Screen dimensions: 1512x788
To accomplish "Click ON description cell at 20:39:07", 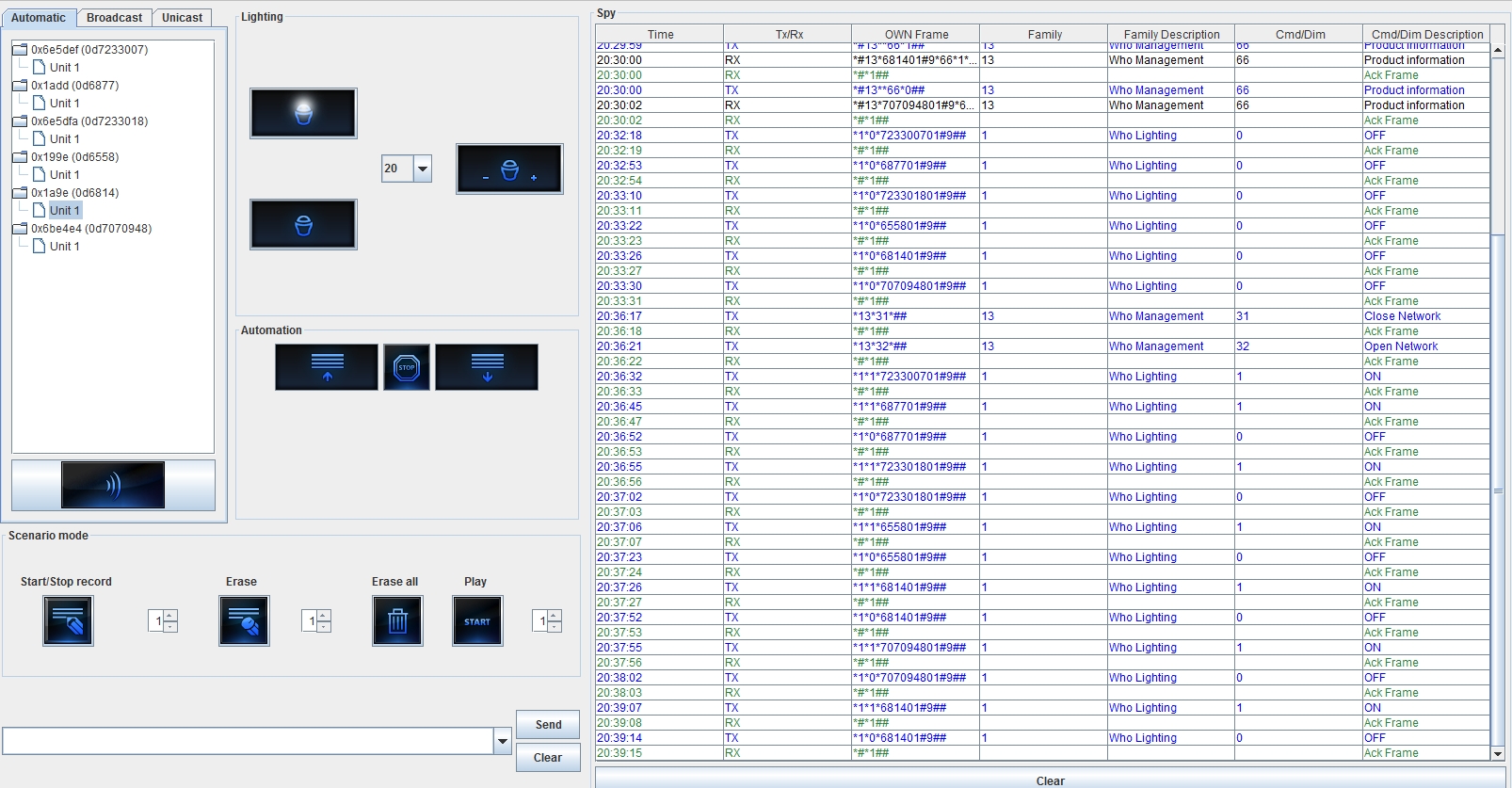I will coord(1426,708).
